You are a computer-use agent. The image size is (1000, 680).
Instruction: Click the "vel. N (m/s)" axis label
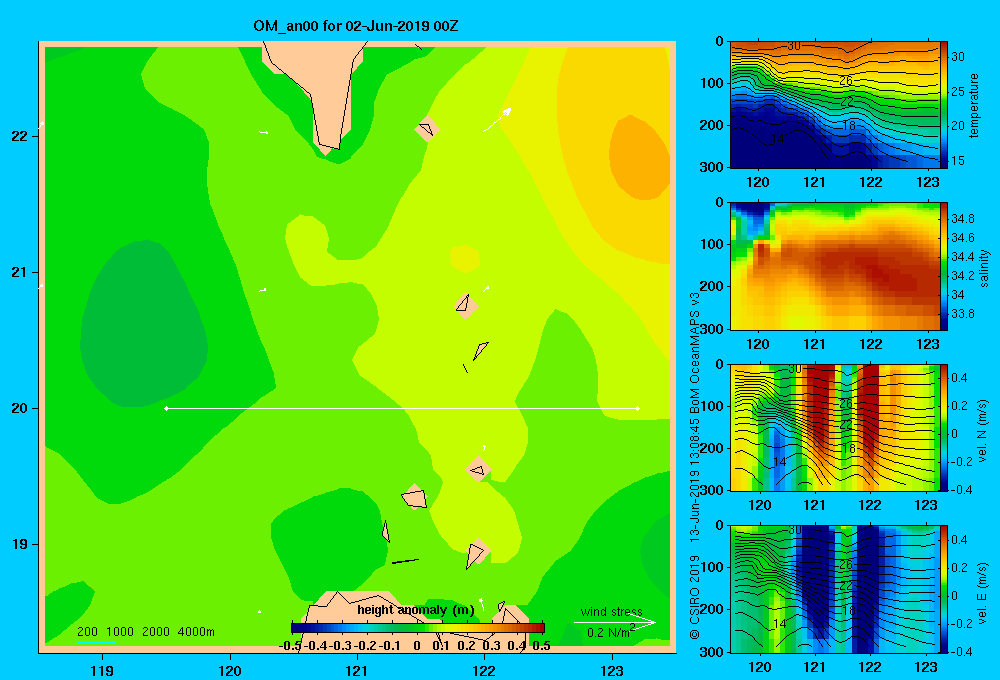(x=982, y=431)
